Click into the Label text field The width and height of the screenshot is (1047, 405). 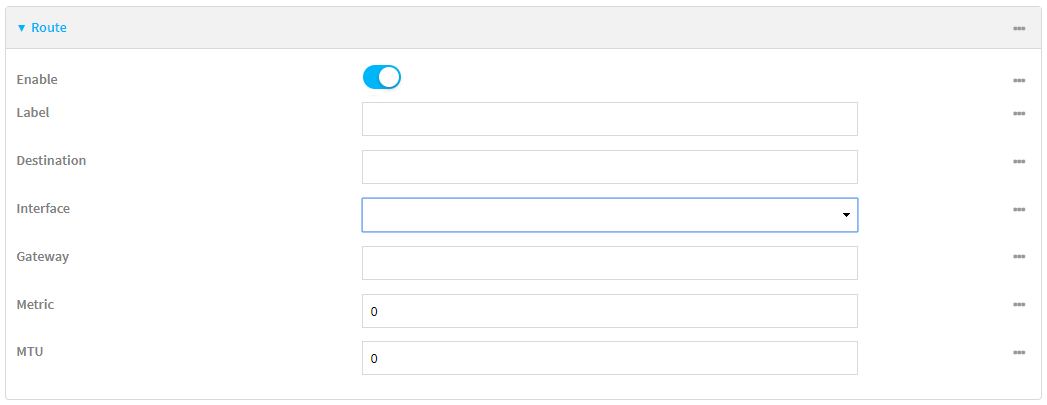click(609, 119)
